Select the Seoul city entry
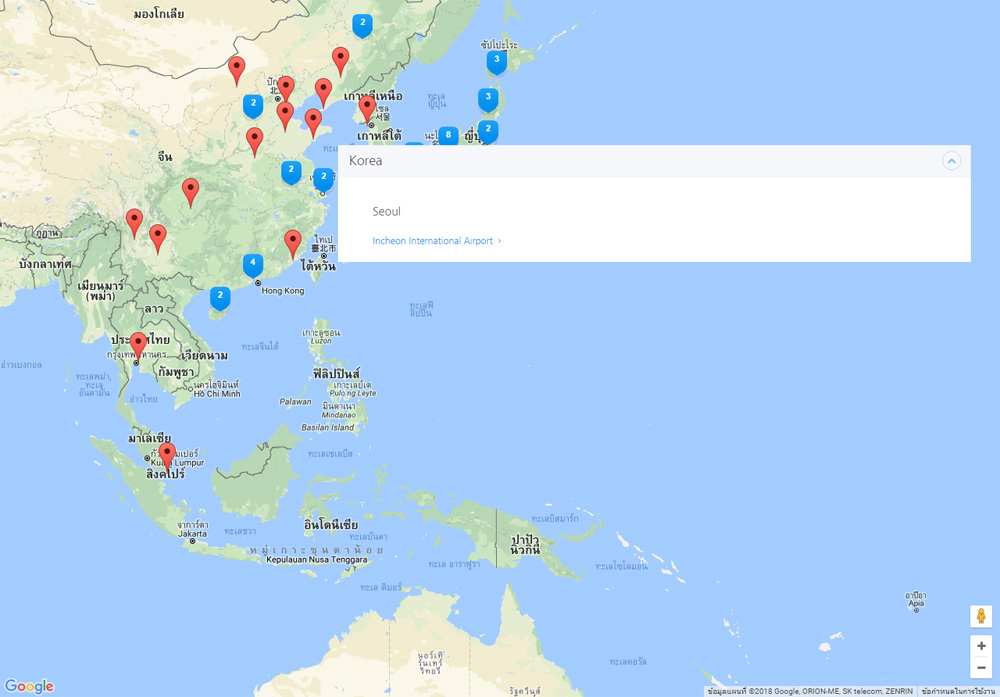Image resolution: width=1000 pixels, height=697 pixels. click(387, 212)
